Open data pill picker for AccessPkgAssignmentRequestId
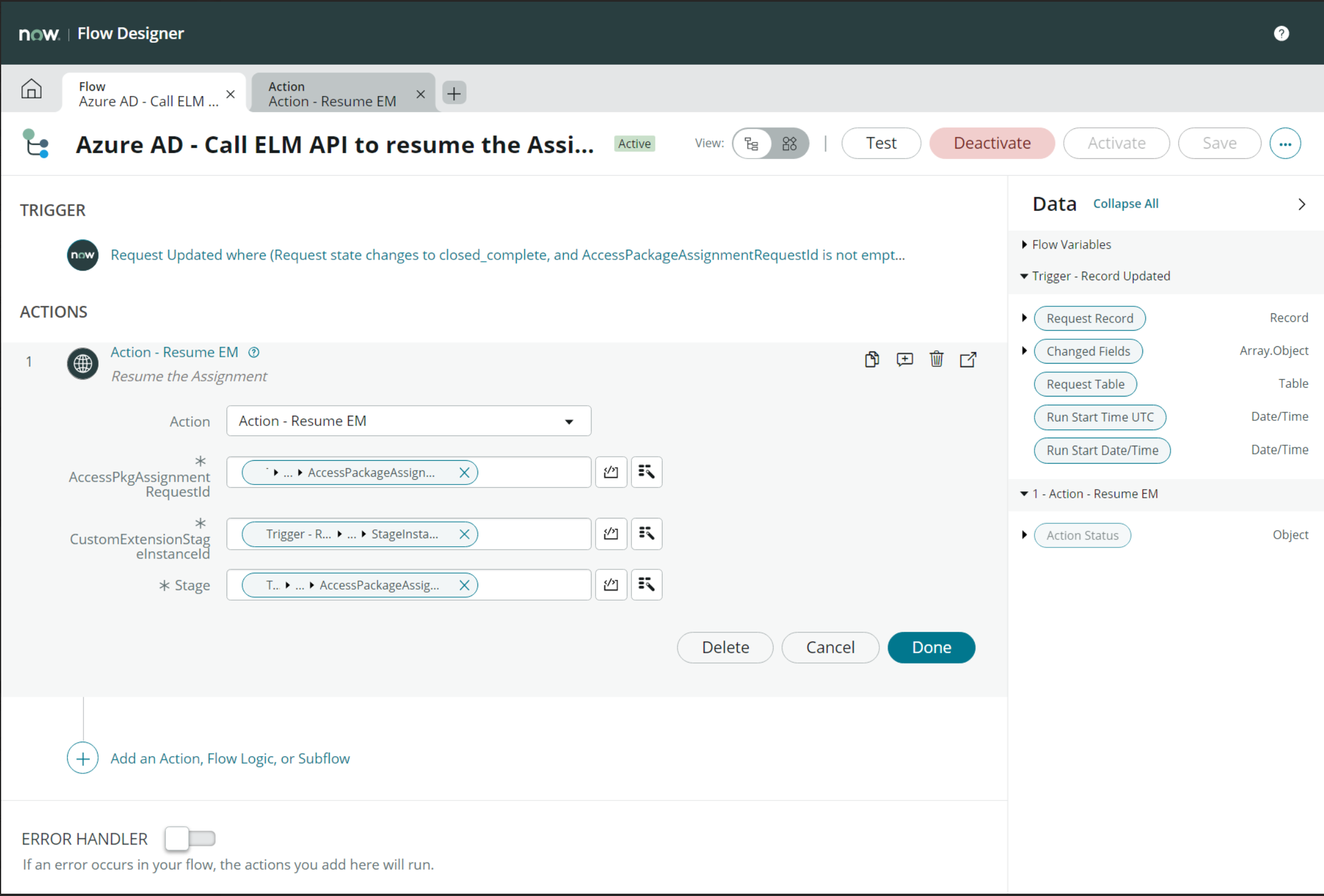Viewport: 1324px width, 896px height. pos(646,472)
